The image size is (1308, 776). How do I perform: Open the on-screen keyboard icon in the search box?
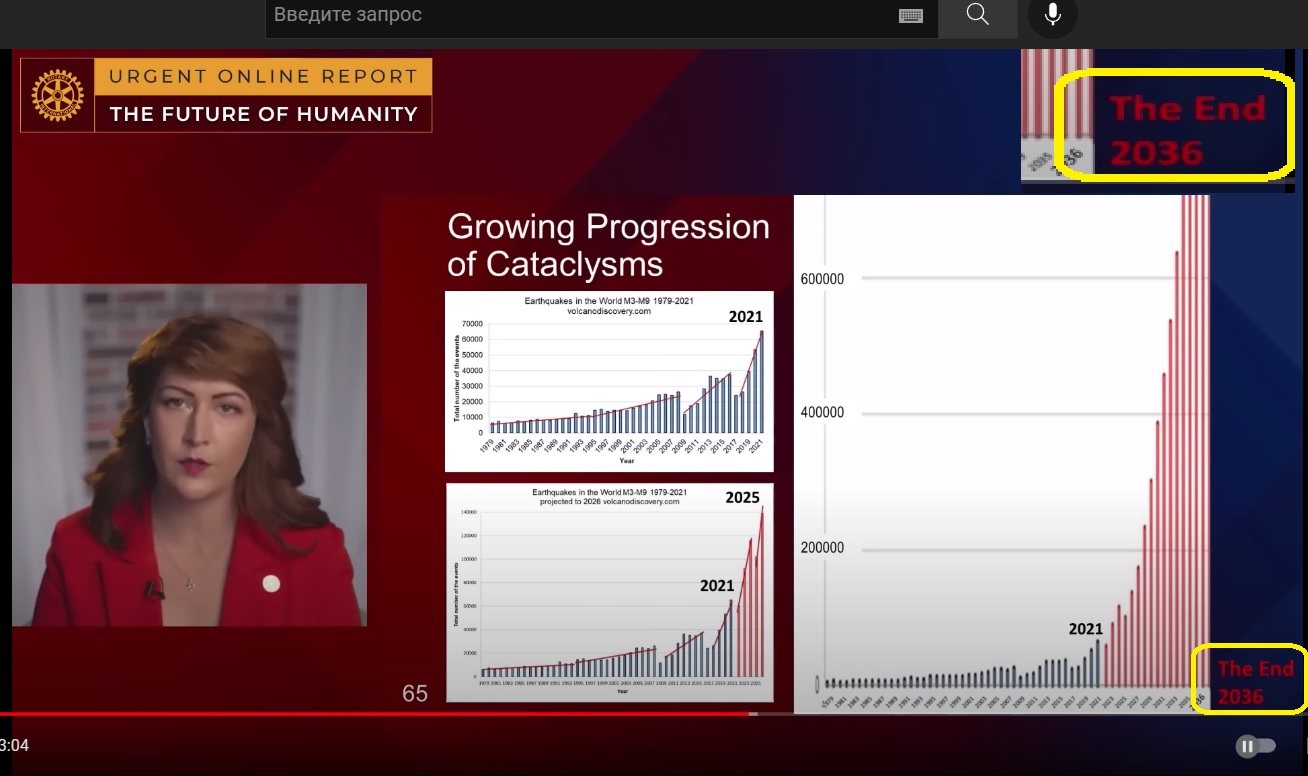click(x=910, y=16)
